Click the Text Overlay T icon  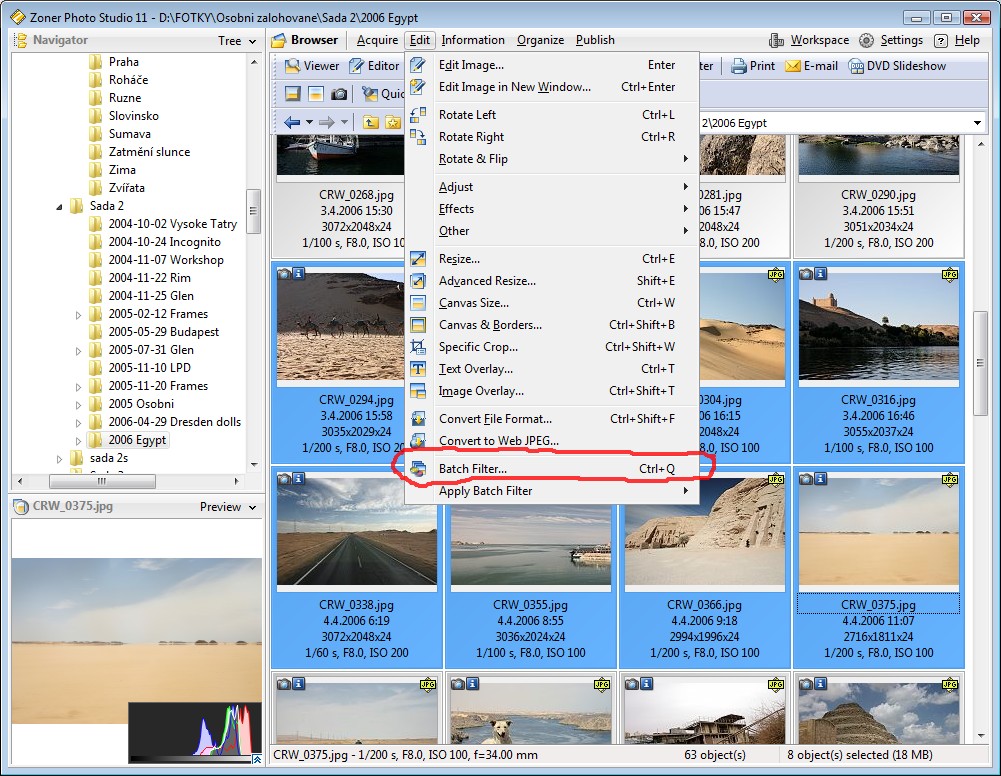pos(418,369)
